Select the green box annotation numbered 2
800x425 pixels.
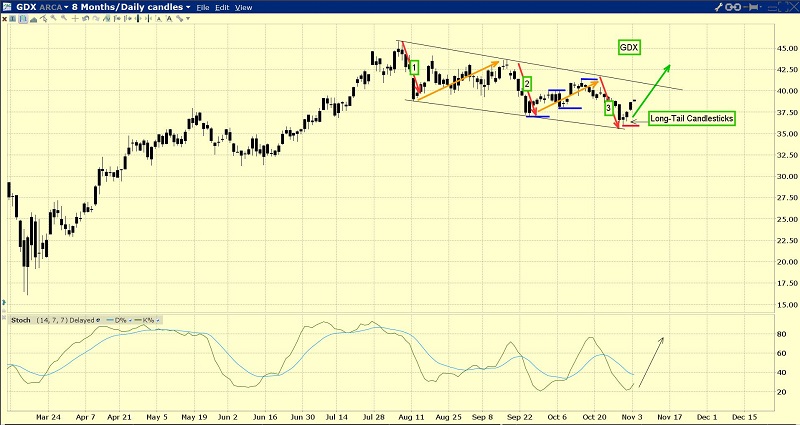click(527, 85)
